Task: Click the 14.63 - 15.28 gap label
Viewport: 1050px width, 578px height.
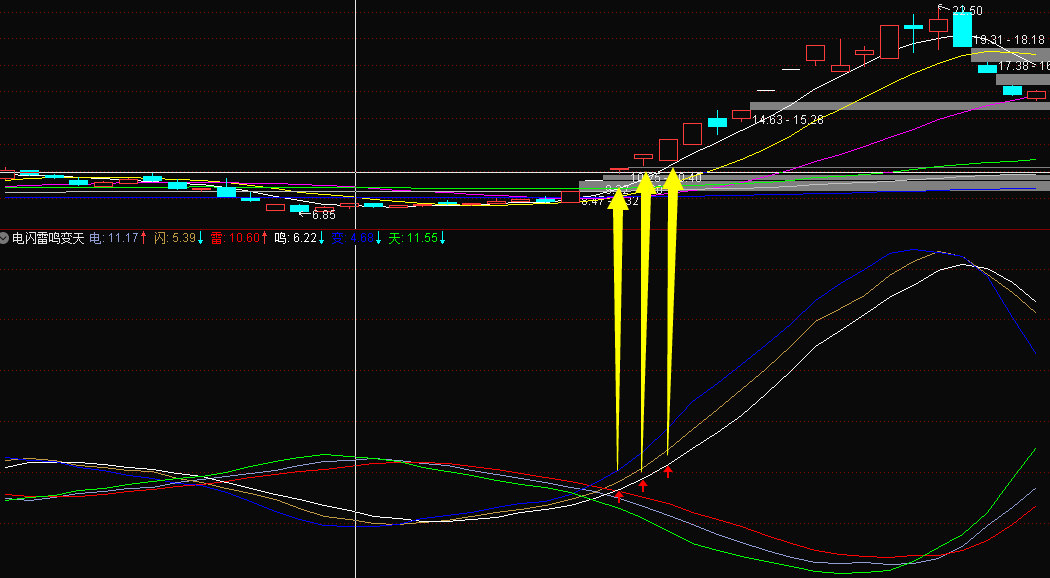Action: coord(788,120)
